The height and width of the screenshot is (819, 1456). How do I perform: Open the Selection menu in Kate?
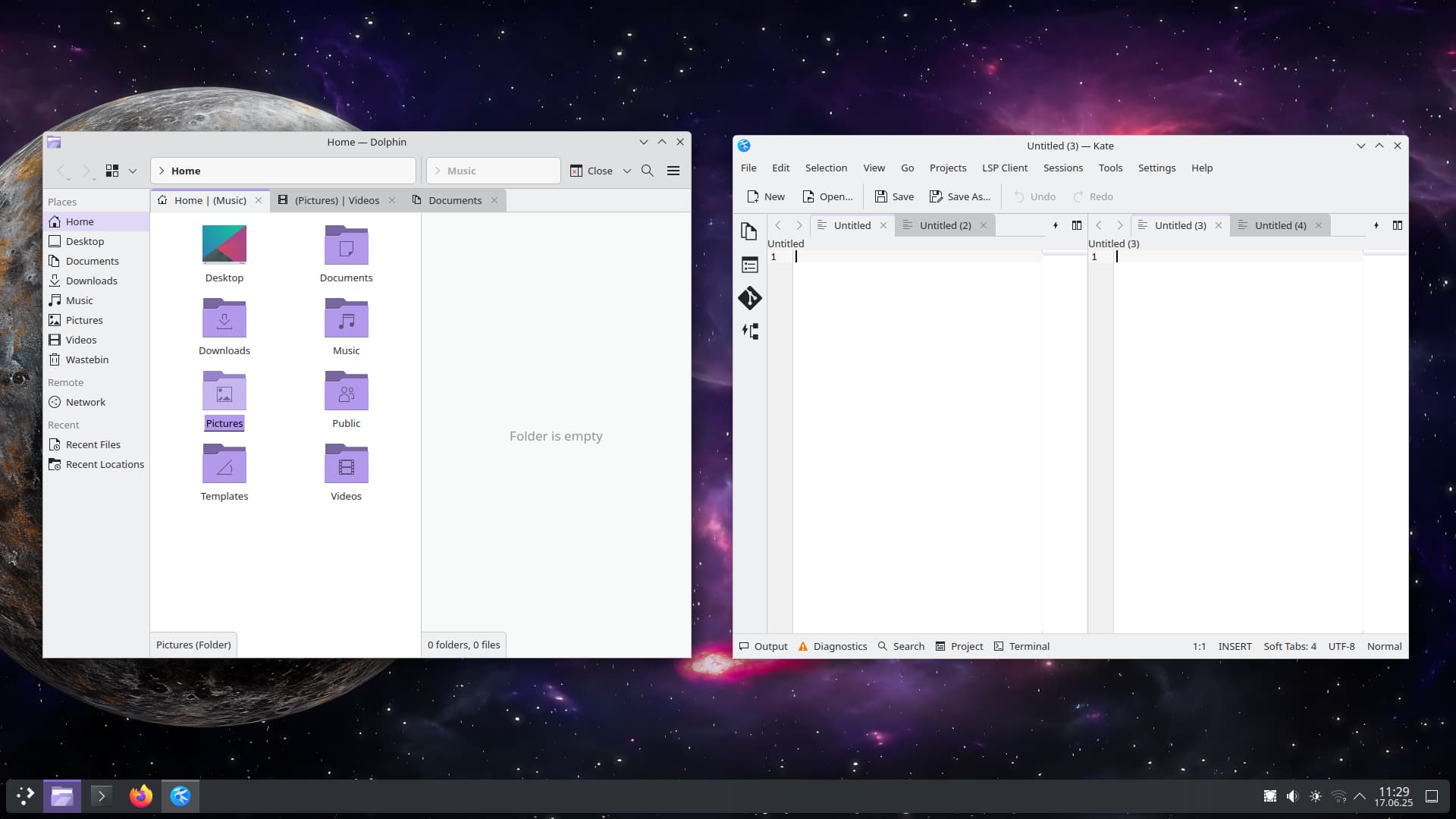point(826,168)
